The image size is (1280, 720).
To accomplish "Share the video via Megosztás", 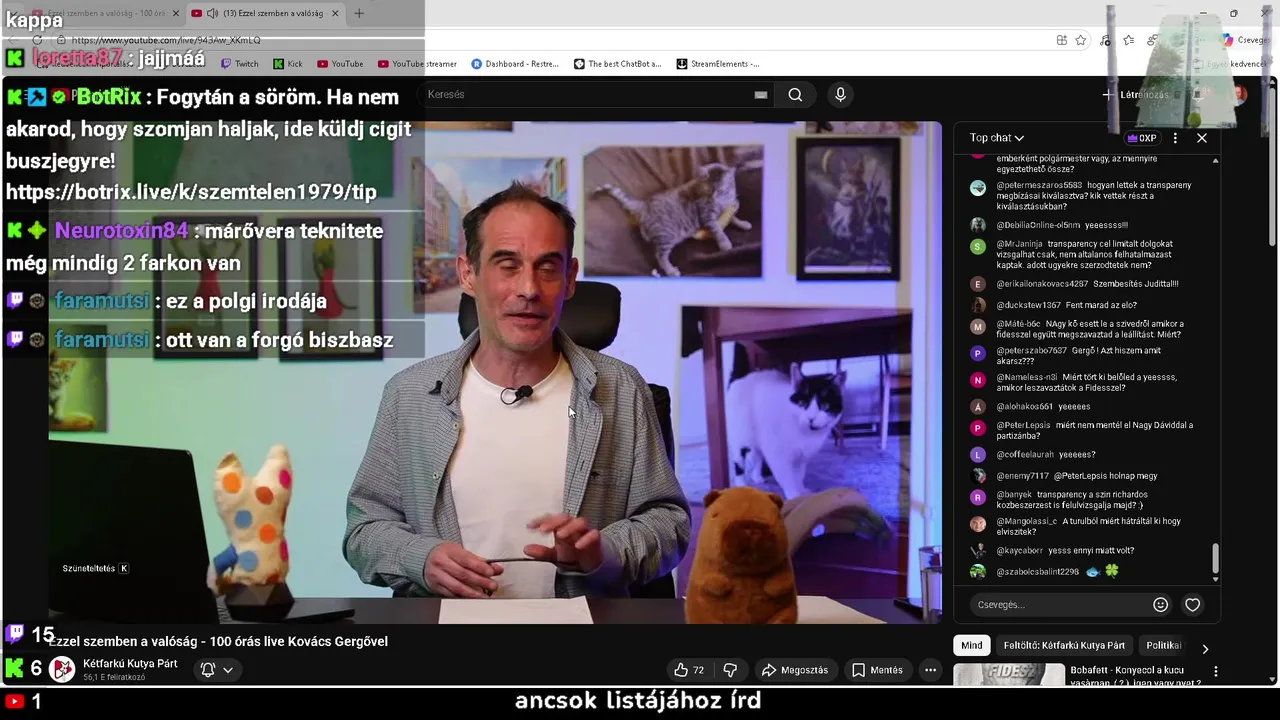I will pyautogui.click(x=795, y=670).
